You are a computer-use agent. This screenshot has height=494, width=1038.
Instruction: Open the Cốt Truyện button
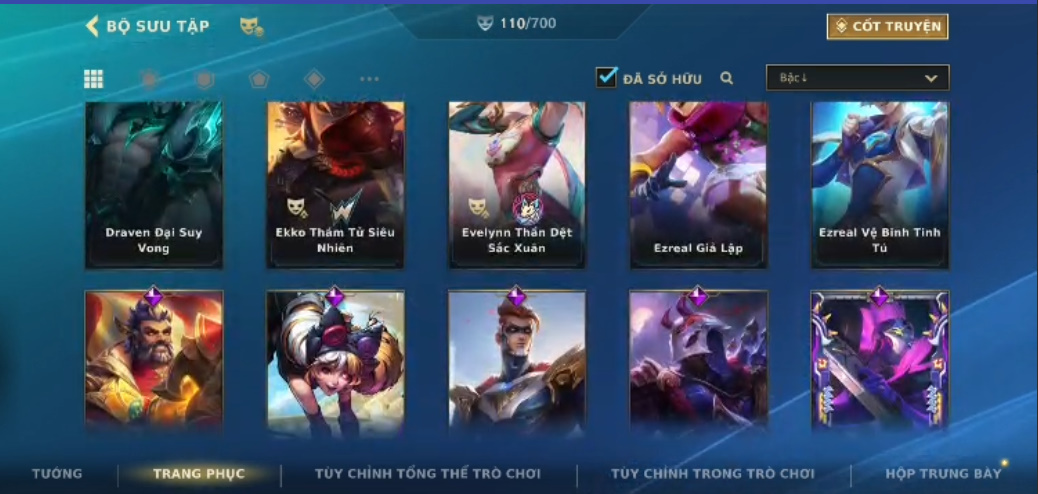point(887,26)
